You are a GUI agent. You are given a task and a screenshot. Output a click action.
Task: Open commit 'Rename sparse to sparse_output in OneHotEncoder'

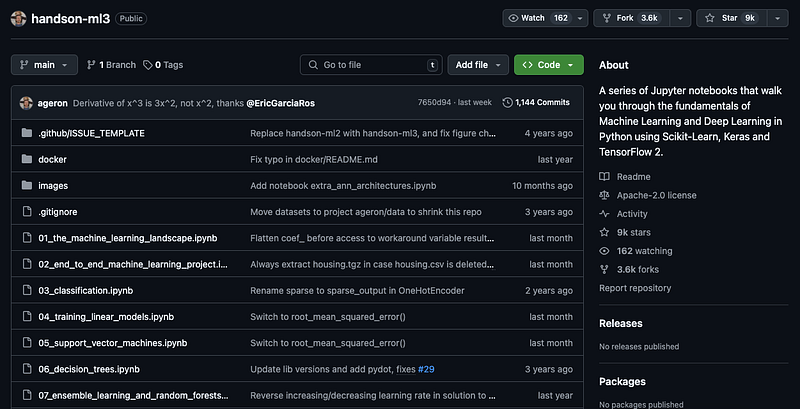[357, 291]
